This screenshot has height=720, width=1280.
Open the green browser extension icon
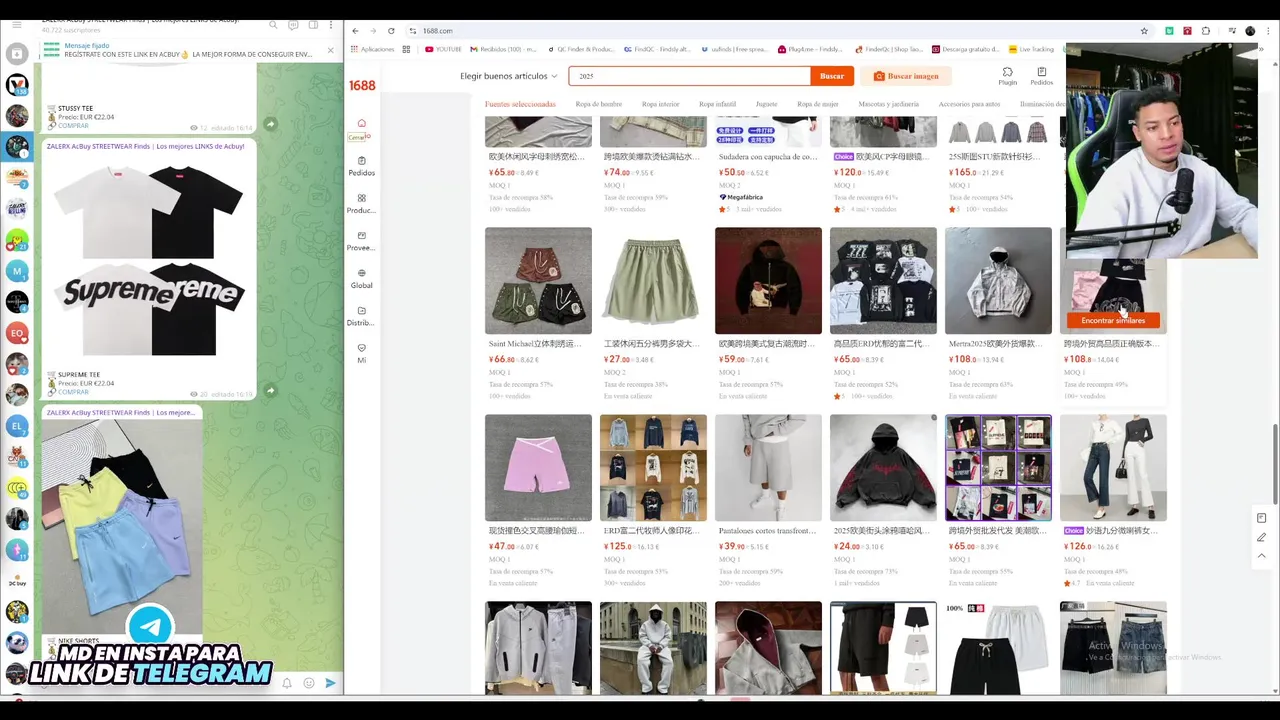point(1169,31)
